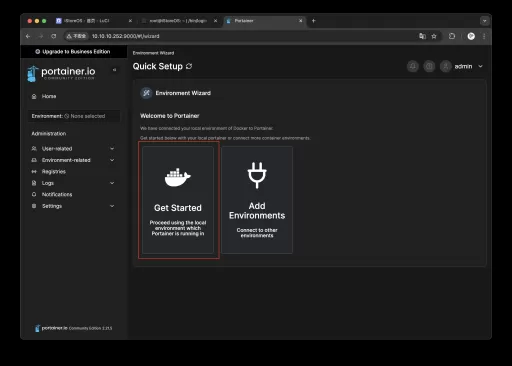Click the Welcome to Portainer heading
The image size is (512, 366).
[170, 116]
